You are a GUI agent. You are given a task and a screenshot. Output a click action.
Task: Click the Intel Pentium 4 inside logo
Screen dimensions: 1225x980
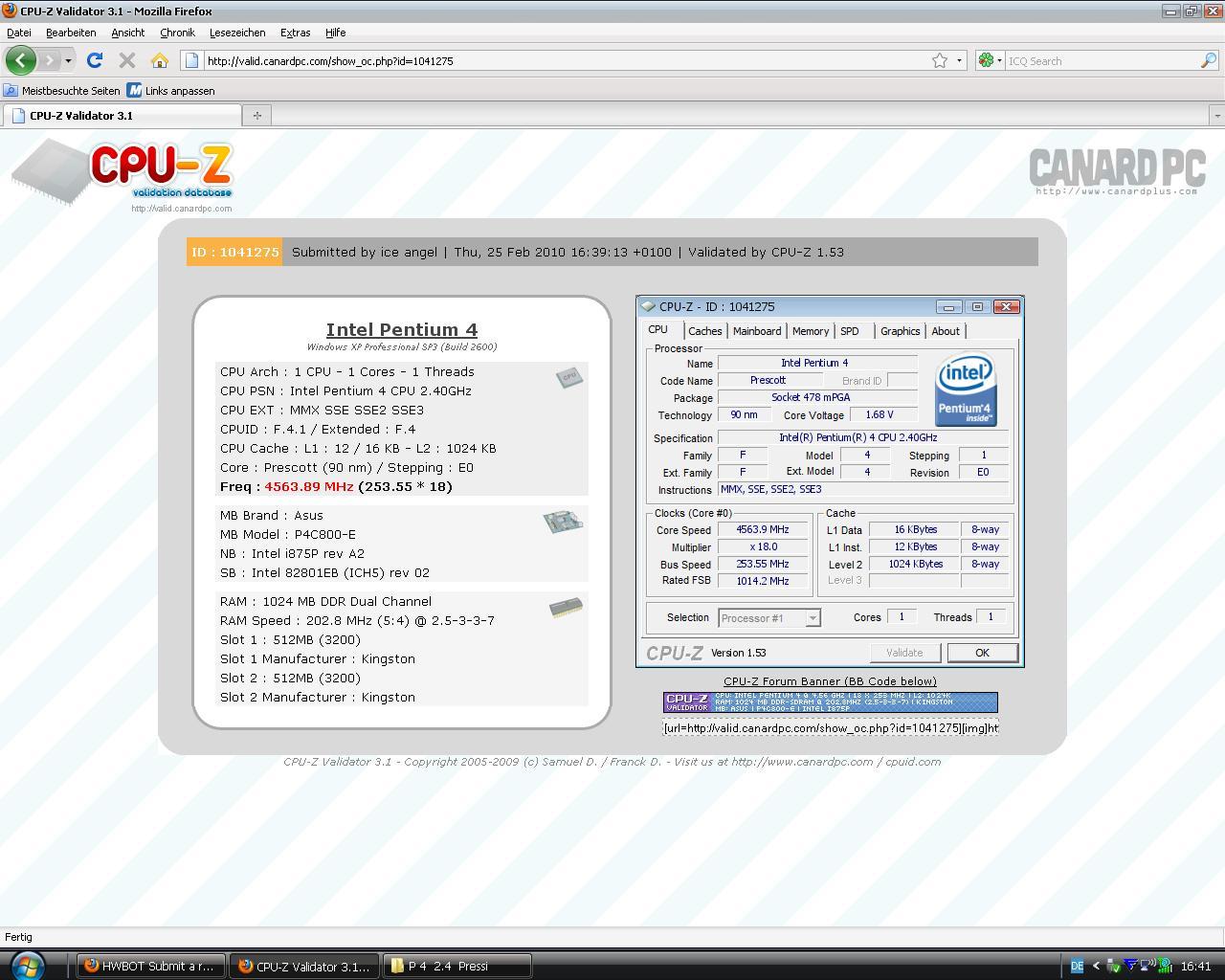tap(966, 390)
